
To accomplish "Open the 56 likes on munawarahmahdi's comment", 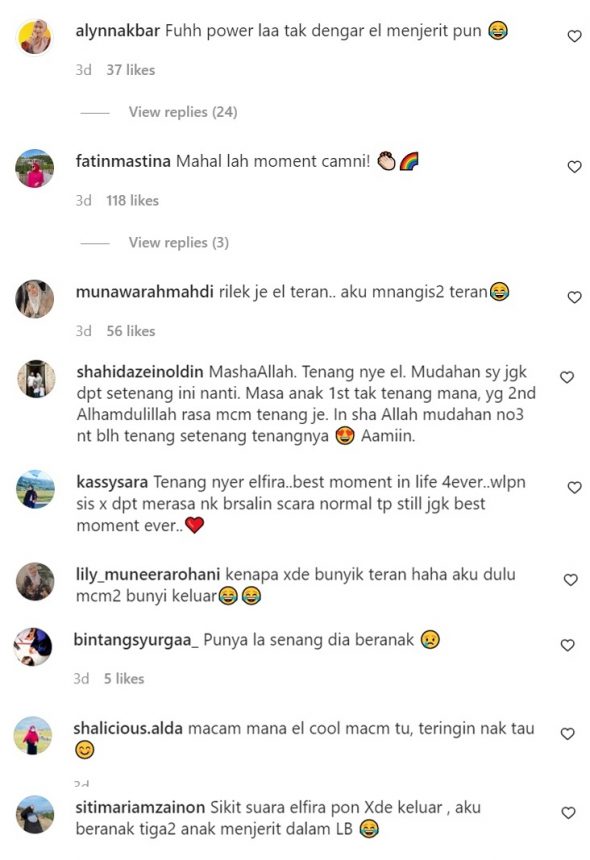I will click(x=131, y=331).
